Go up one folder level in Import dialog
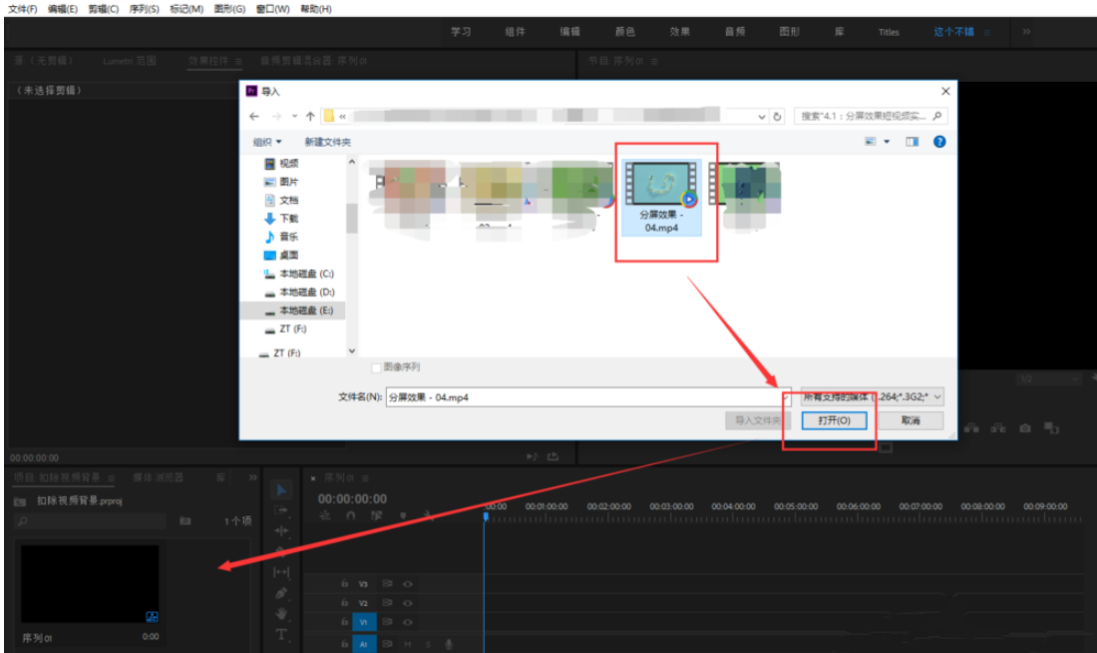The height and width of the screenshot is (653, 1097). (x=310, y=116)
